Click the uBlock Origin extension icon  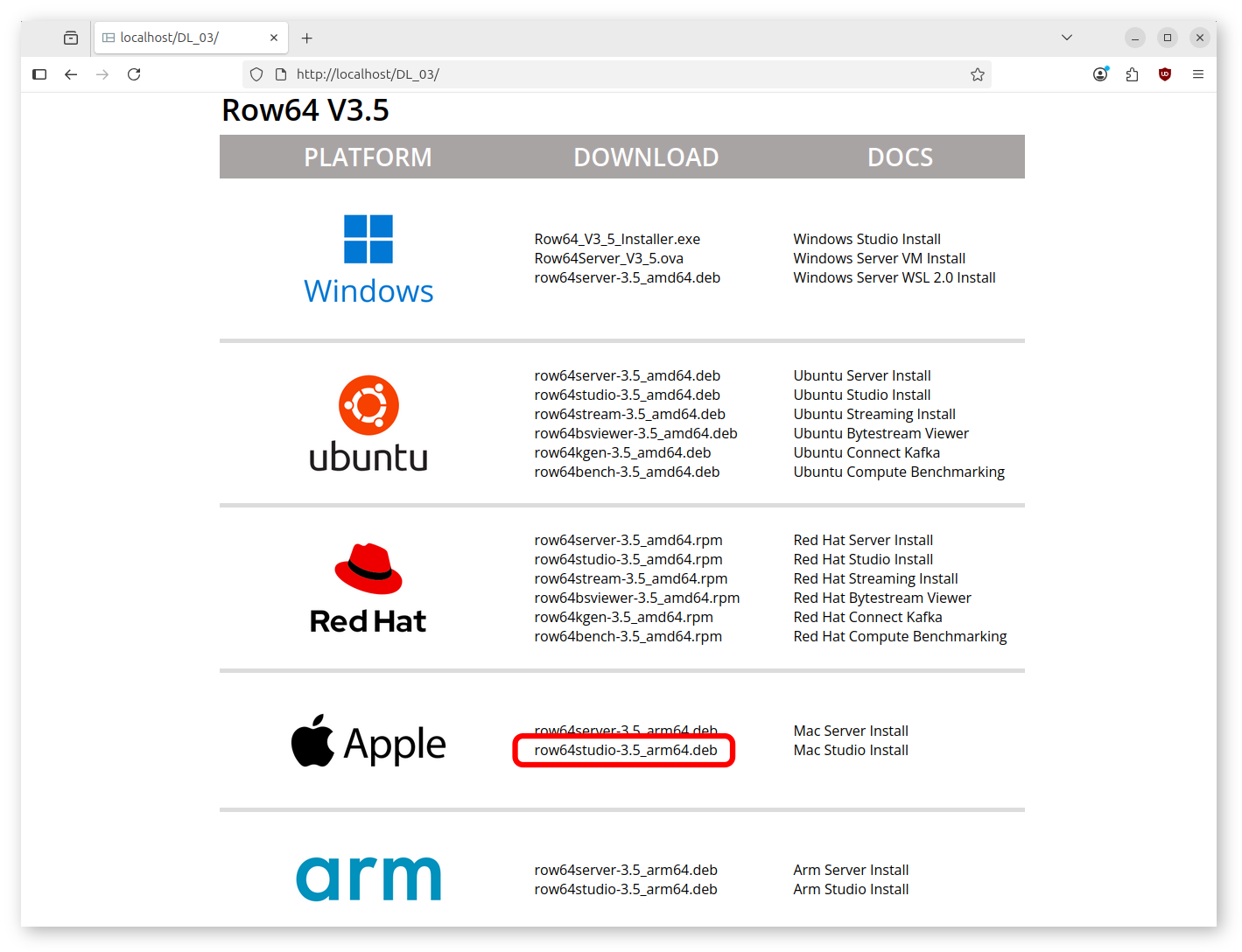[1165, 74]
